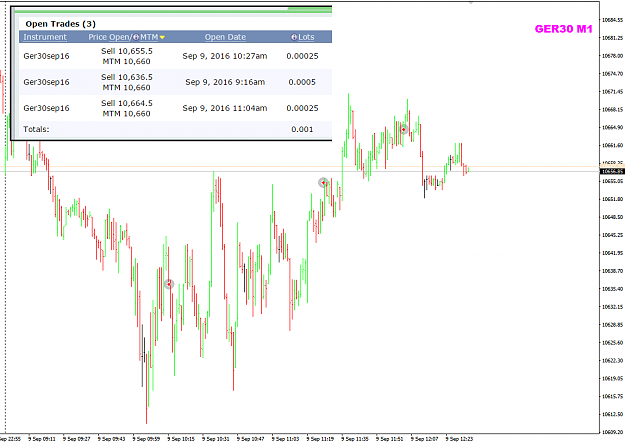
Task: Click the Sell 10,664.5 price cell
Action: coord(127,103)
